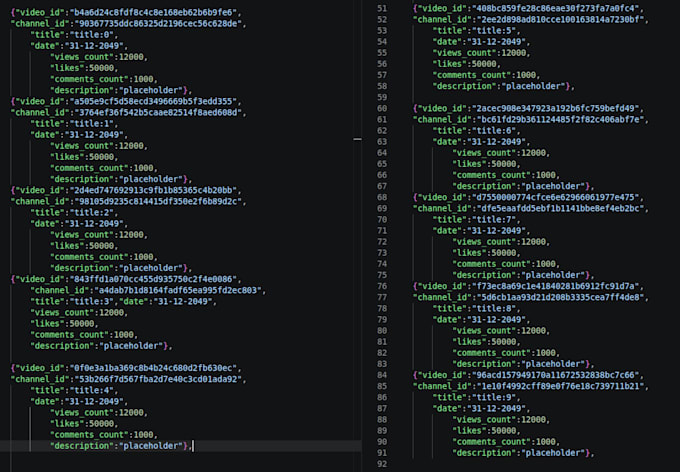Click the channel_id value starting with bc61fd29

click(x=560, y=119)
